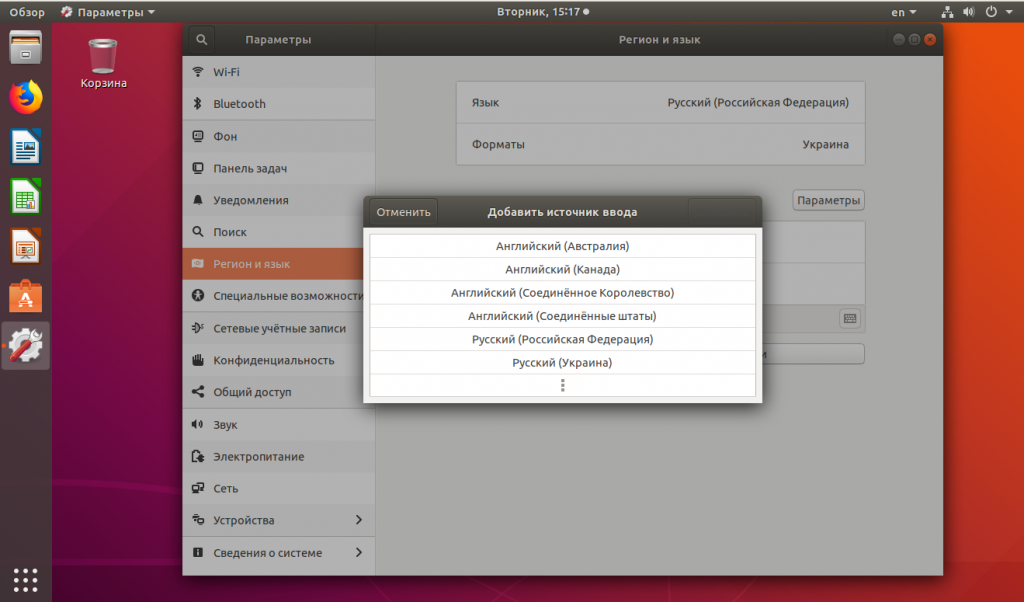Open the Files manager in the dock

click(25, 48)
